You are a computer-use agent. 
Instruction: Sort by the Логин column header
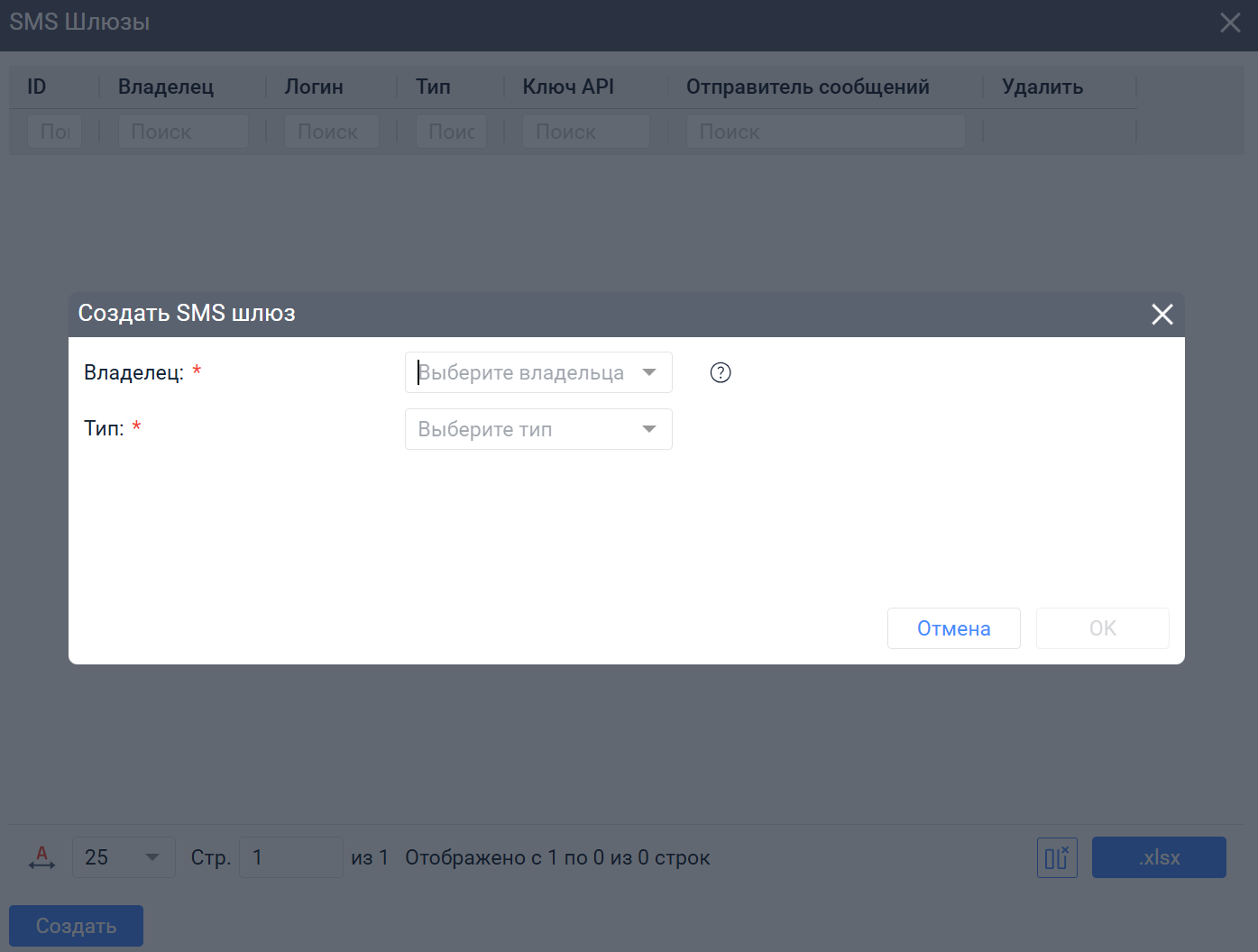click(314, 87)
